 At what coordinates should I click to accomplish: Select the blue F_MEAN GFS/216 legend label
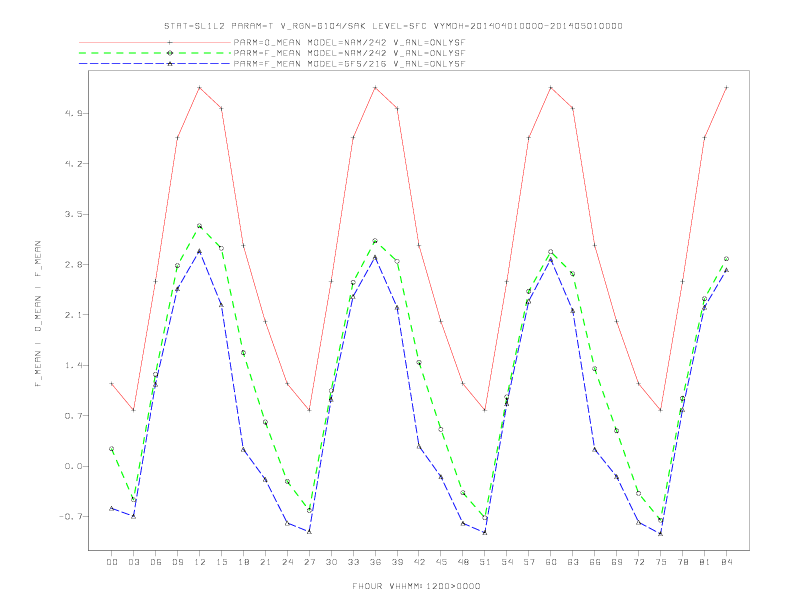(349, 64)
